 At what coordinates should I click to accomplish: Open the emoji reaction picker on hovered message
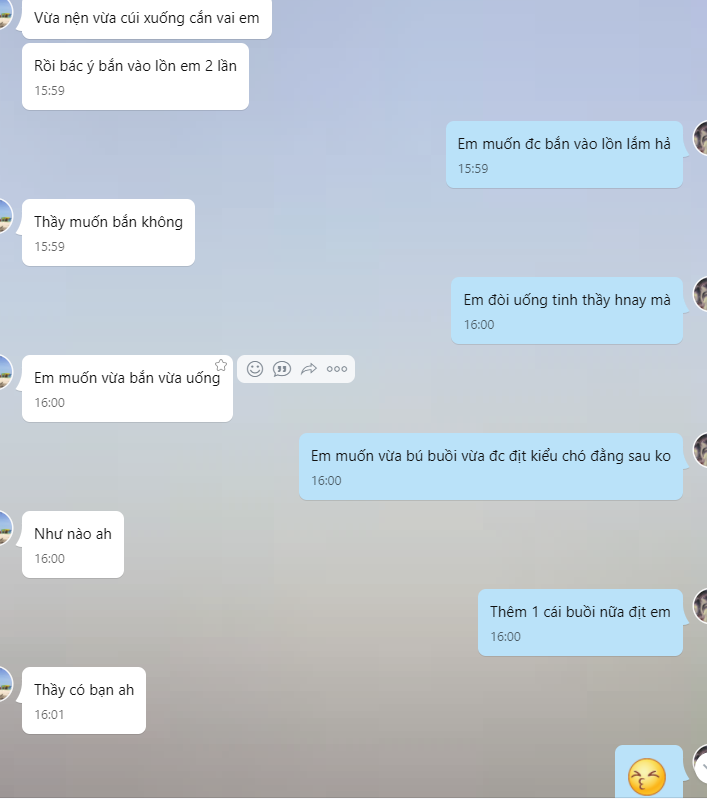[x=255, y=368]
